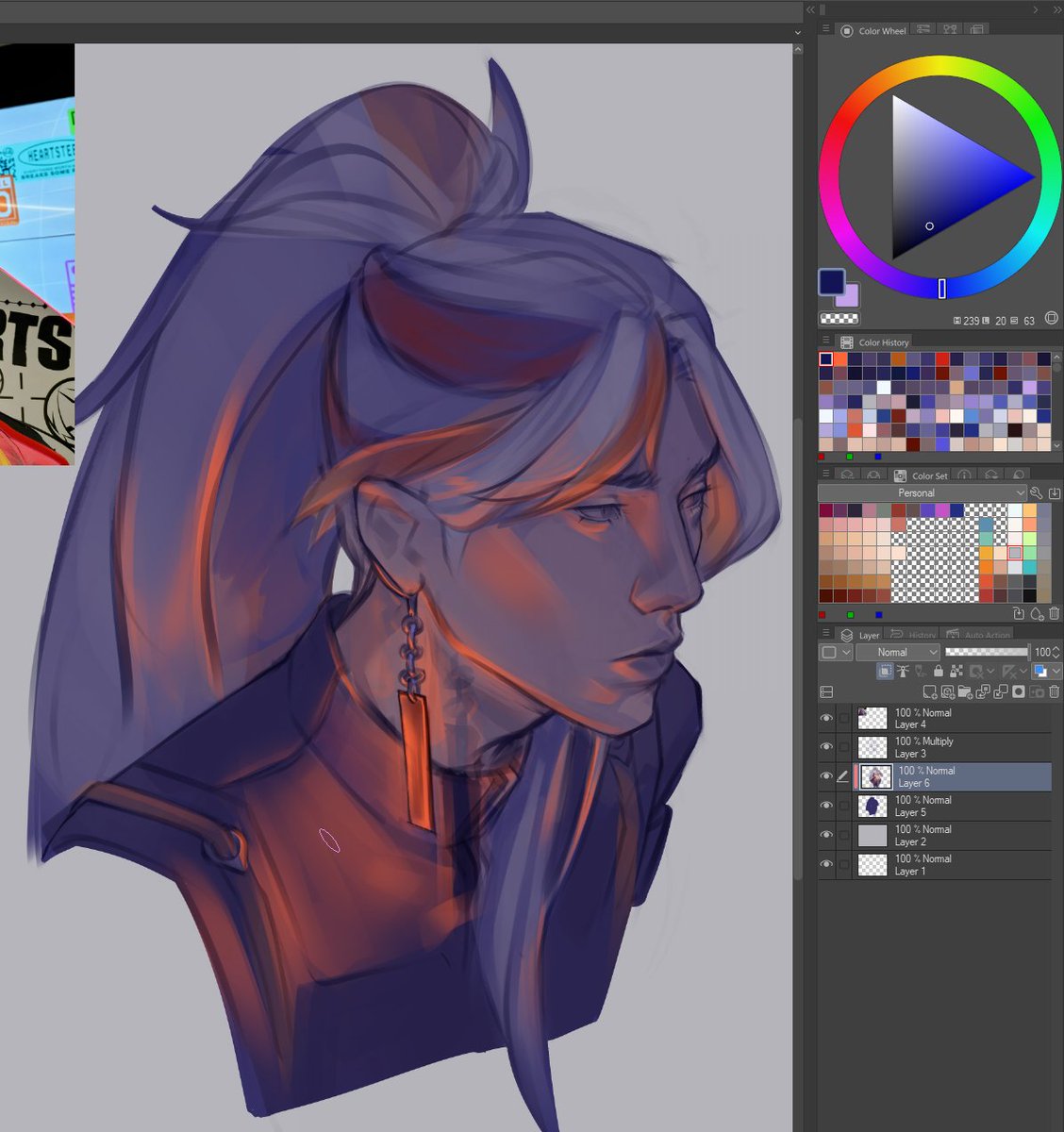This screenshot has width=1064, height=1132.
Task: Click the layer panel two-pane view icon
Action: pos(826,692)
